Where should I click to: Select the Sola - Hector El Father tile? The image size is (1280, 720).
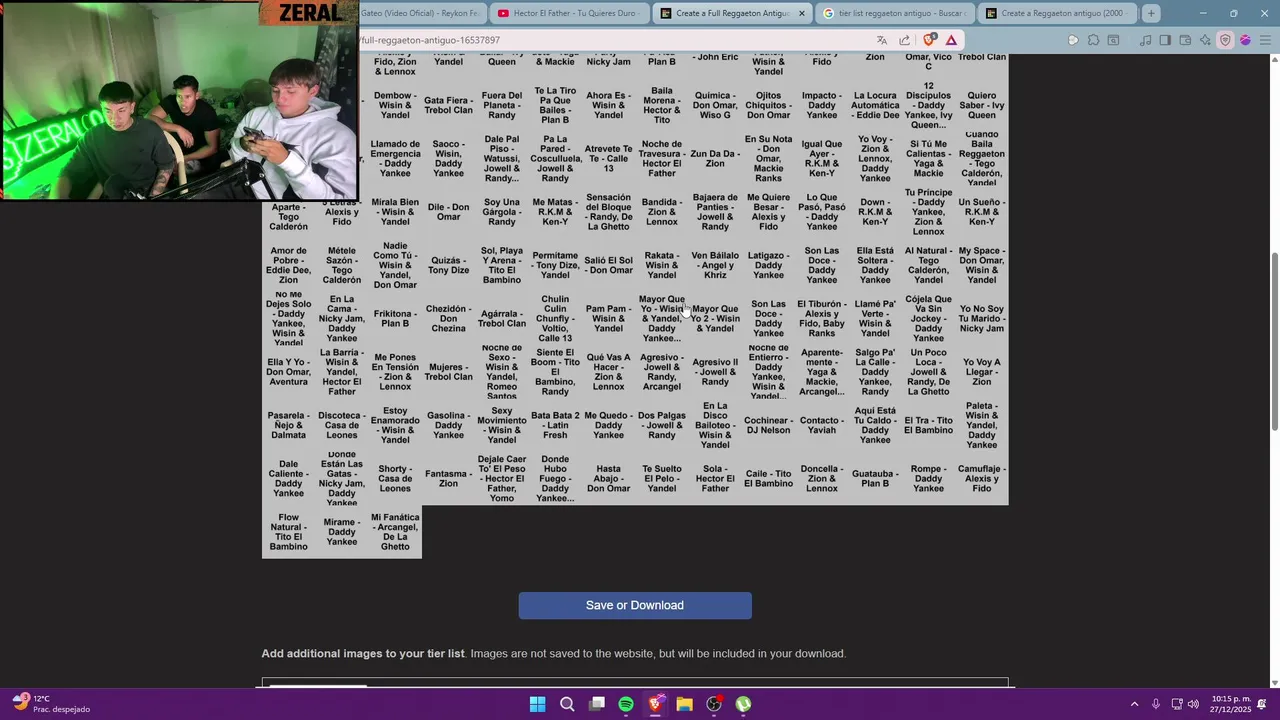715,479
